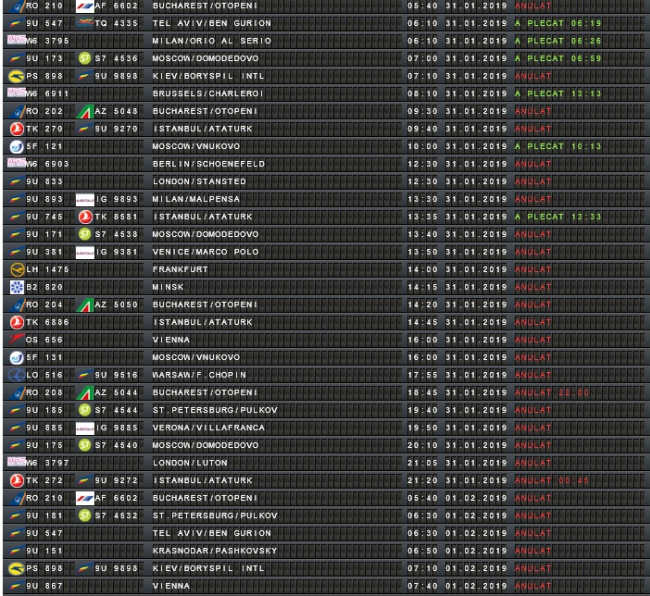The height and width of the screenshot is (596, 650).
Task: Click departure time 14:15 for Minsk
Action: tap(422, 287)
